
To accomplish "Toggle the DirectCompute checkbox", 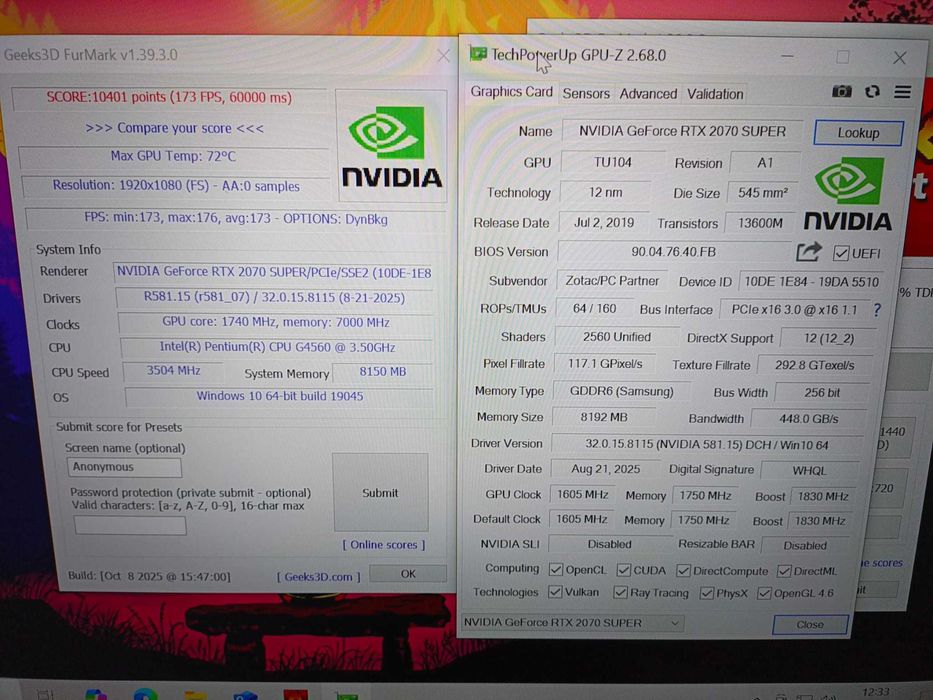I will click(x=684, y=571).
